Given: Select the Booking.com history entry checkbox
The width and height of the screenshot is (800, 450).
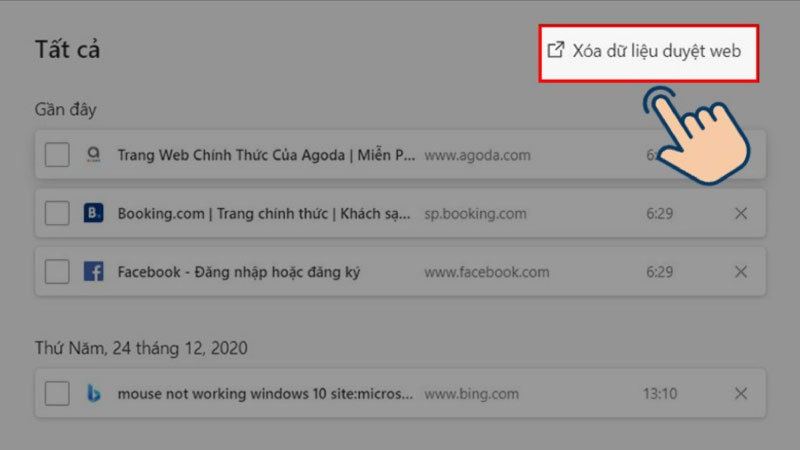Looking at the screenshot, I should coord(57,213).
